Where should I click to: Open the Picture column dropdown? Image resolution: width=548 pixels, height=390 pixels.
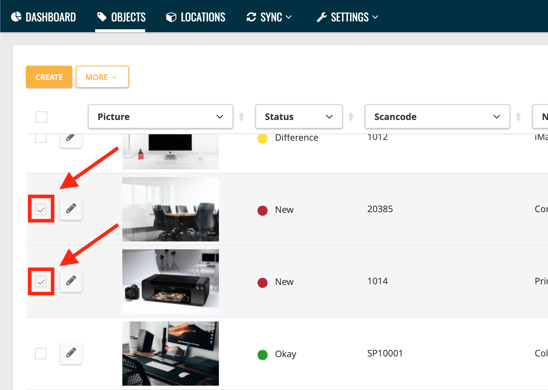coord(160,116)
